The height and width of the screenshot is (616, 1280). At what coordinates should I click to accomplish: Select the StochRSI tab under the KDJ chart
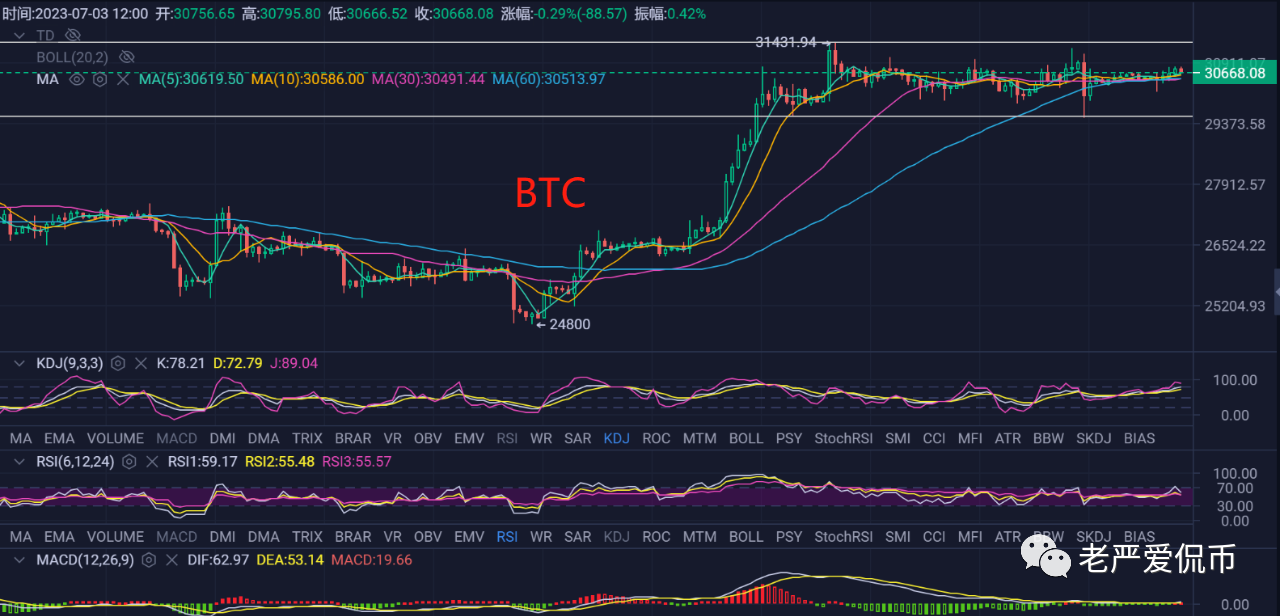point(845,438)
